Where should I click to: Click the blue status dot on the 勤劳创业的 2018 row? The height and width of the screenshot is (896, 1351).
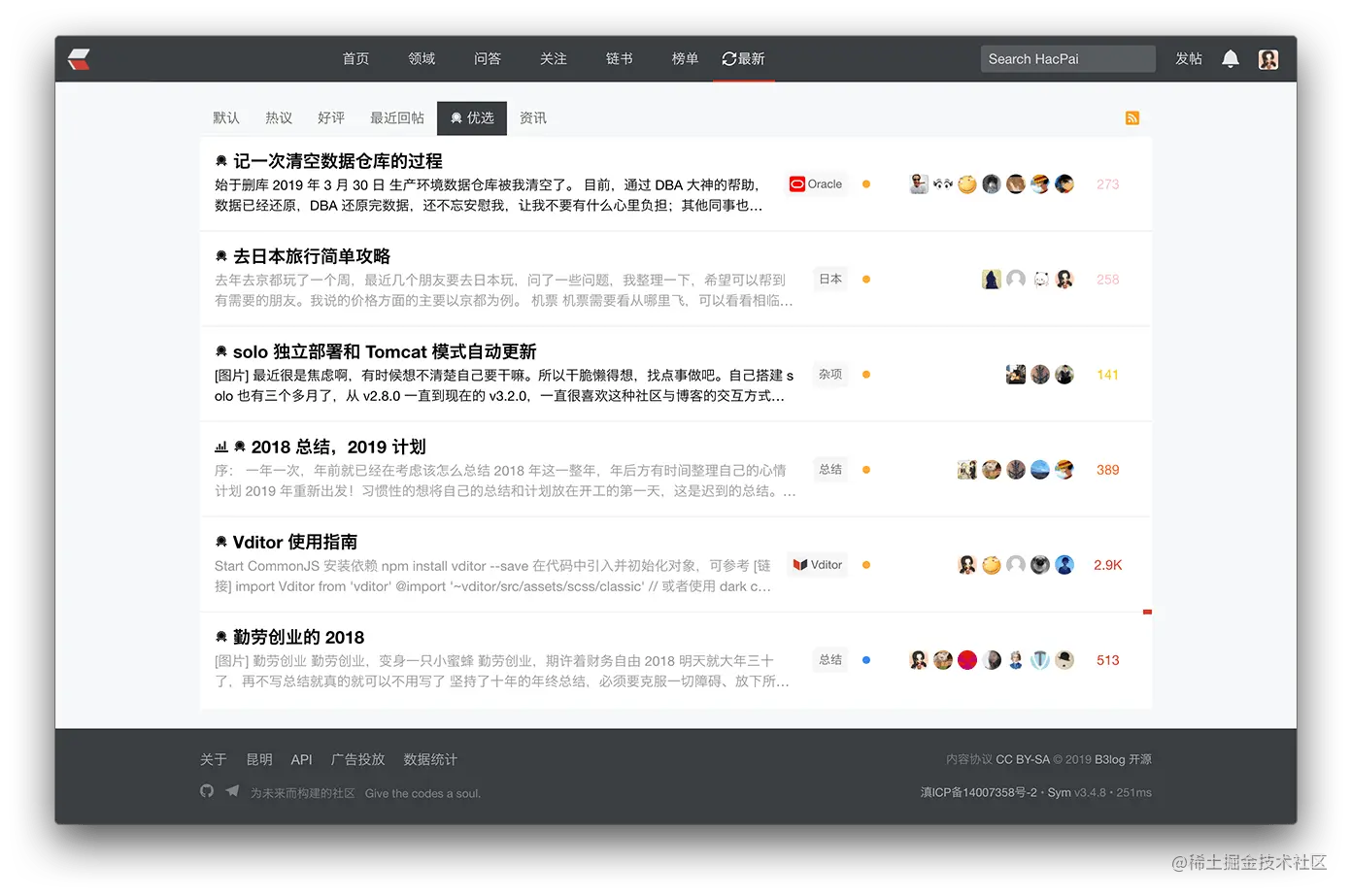pos(866,660)
